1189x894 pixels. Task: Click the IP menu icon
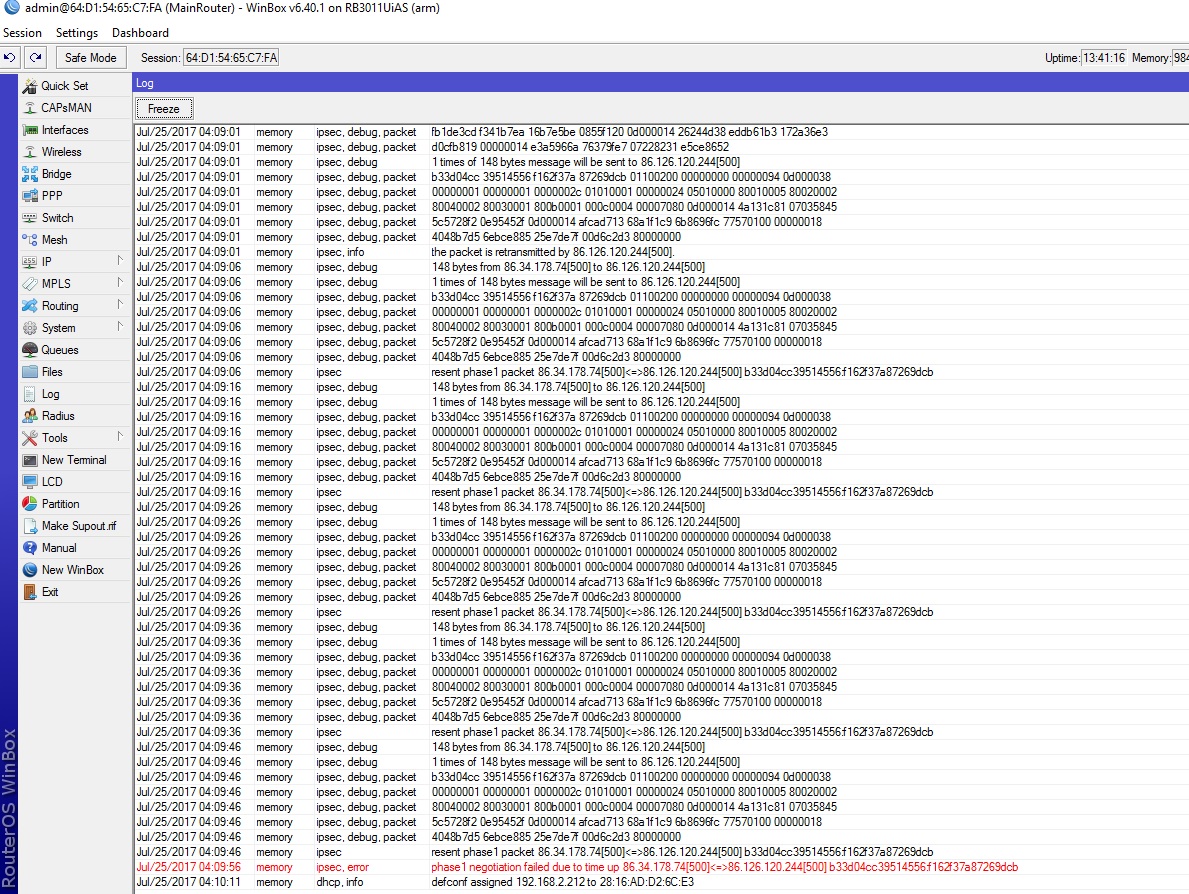tap(30, 262)
